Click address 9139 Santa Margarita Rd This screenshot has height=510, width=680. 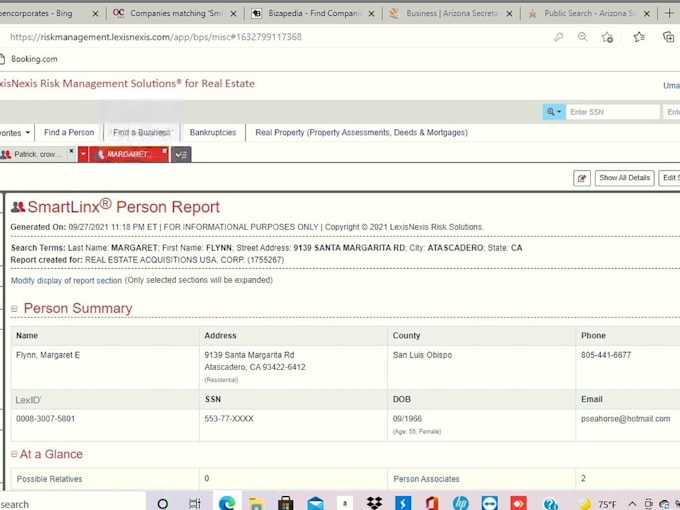pyautogui.click(x=249, y=355)
